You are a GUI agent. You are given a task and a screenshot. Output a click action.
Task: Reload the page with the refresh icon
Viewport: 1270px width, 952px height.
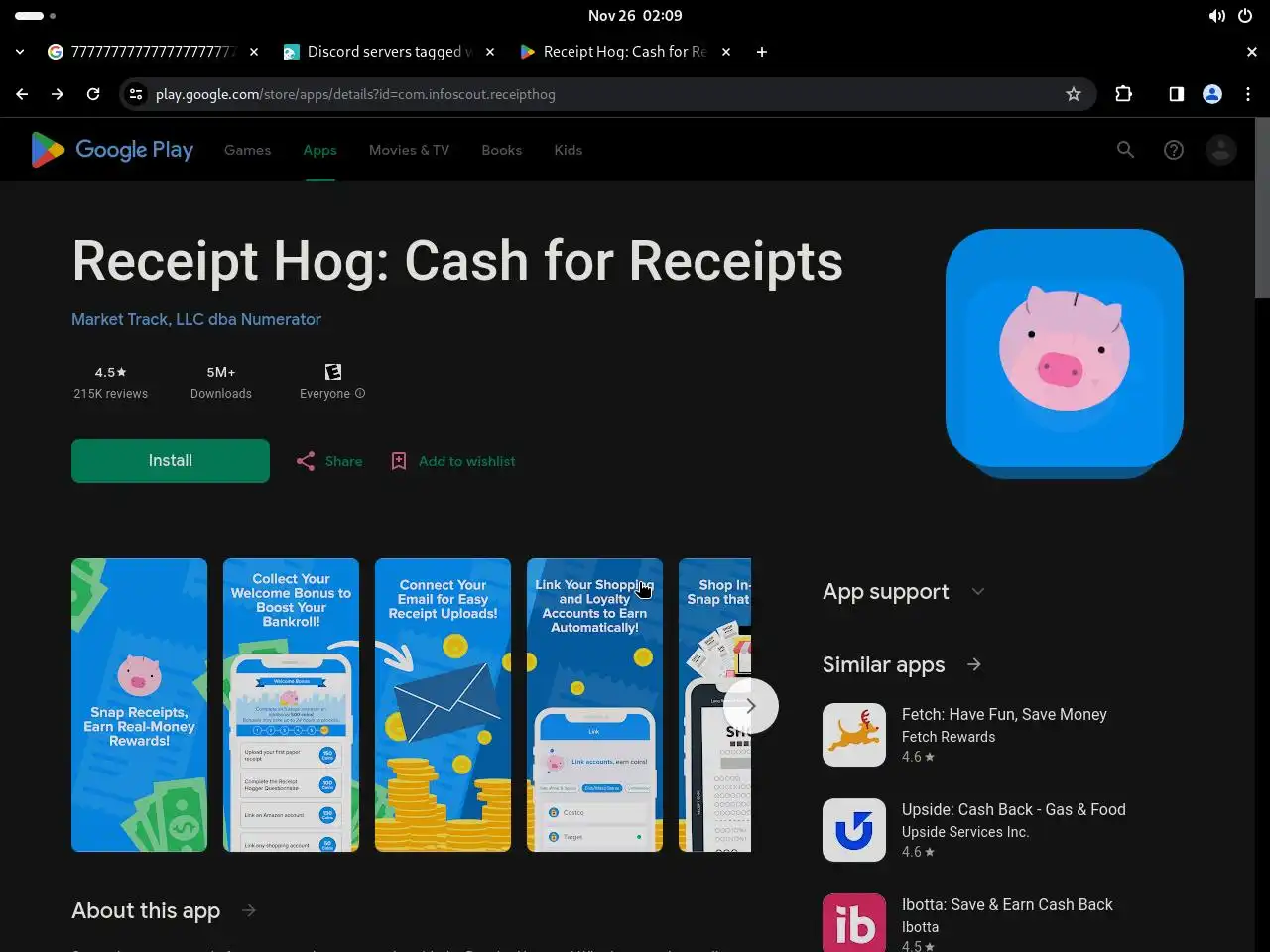pos(93,94)
